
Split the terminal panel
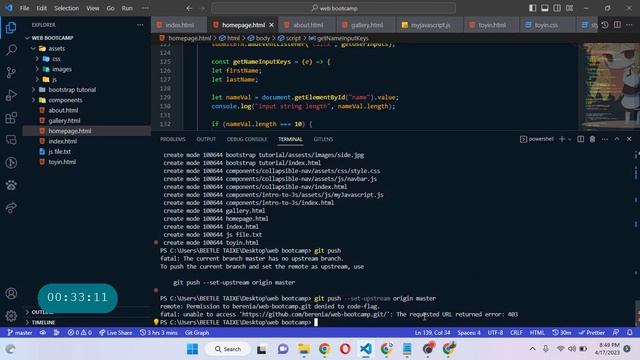click(580, 139)
